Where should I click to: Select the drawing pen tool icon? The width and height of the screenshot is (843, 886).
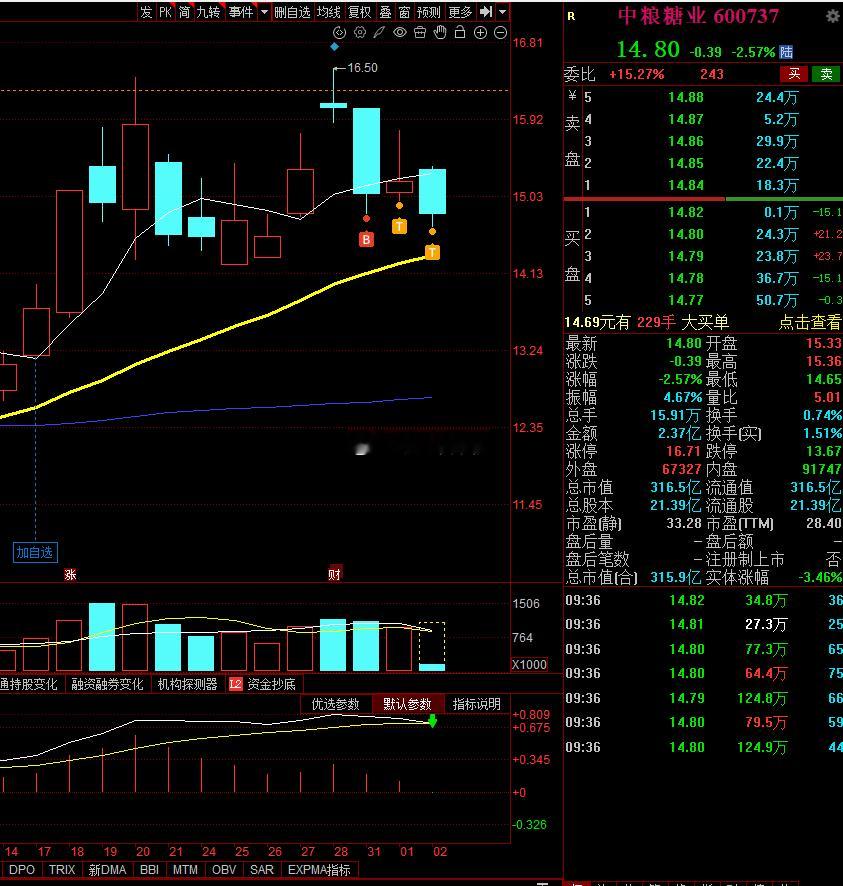(x=379, y=33)
